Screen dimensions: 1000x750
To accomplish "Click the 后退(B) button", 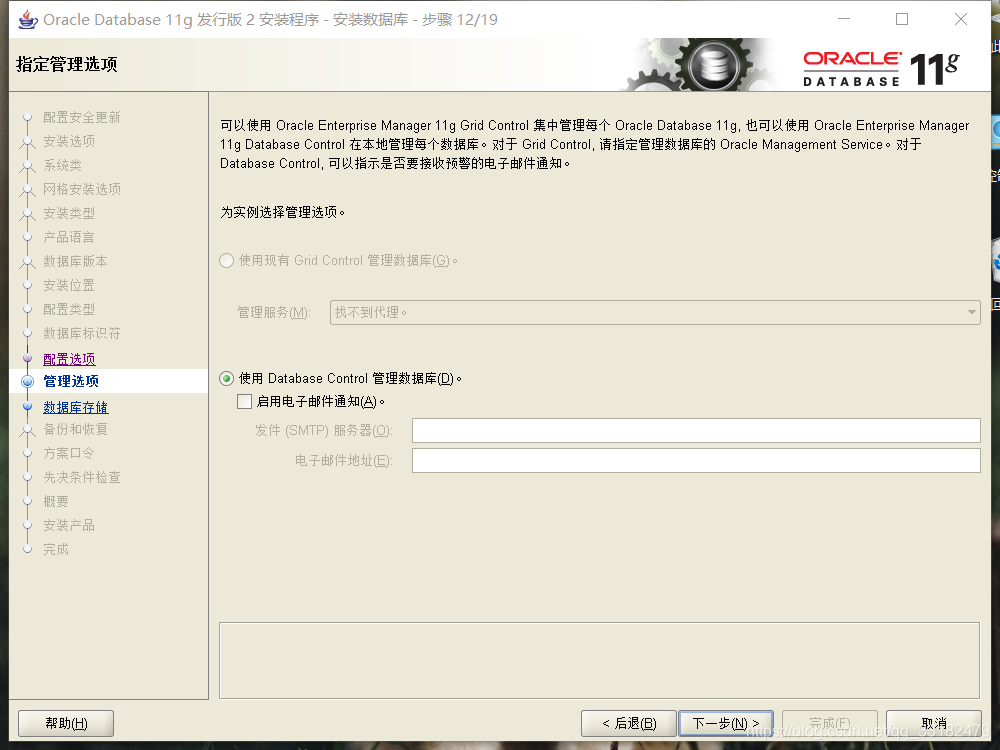I will [628, 723].
